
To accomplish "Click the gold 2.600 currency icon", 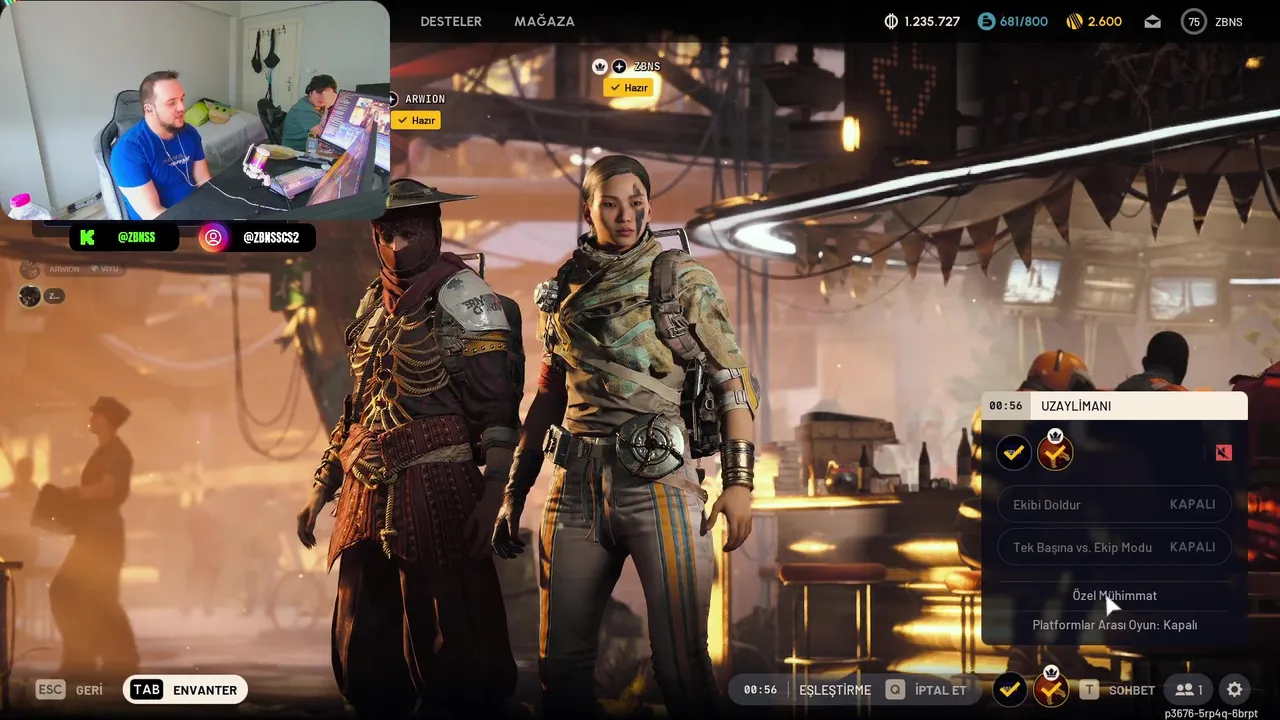I will pyautogui.click(x=1075, y=21).
